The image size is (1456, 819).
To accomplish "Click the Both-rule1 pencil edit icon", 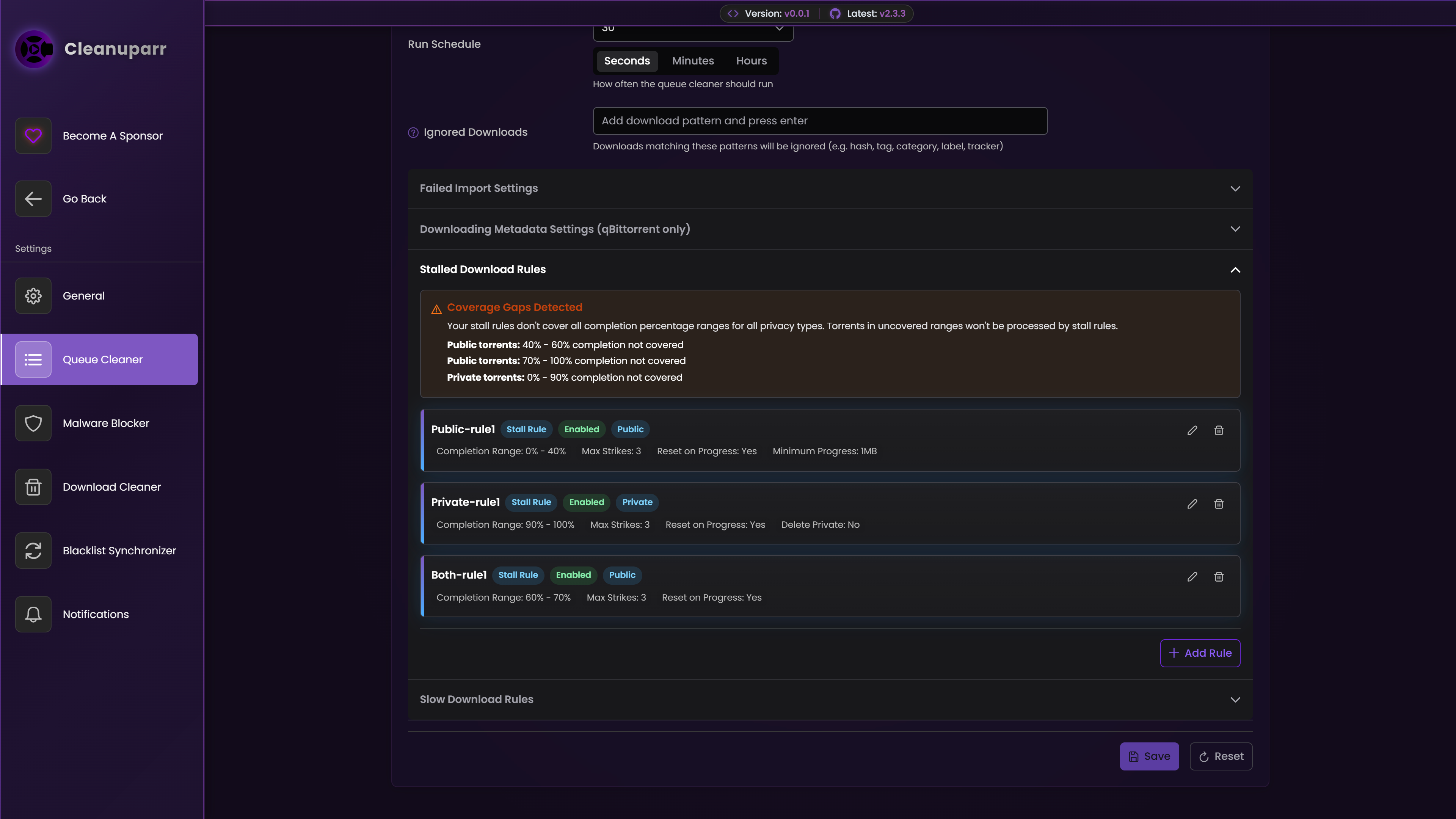I will click(1192, 576).
